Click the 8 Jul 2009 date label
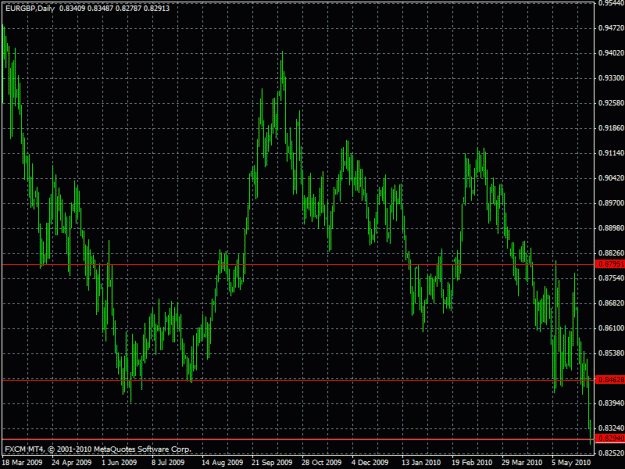The width and height of the screenshot is (625, 469). (168, 462)
